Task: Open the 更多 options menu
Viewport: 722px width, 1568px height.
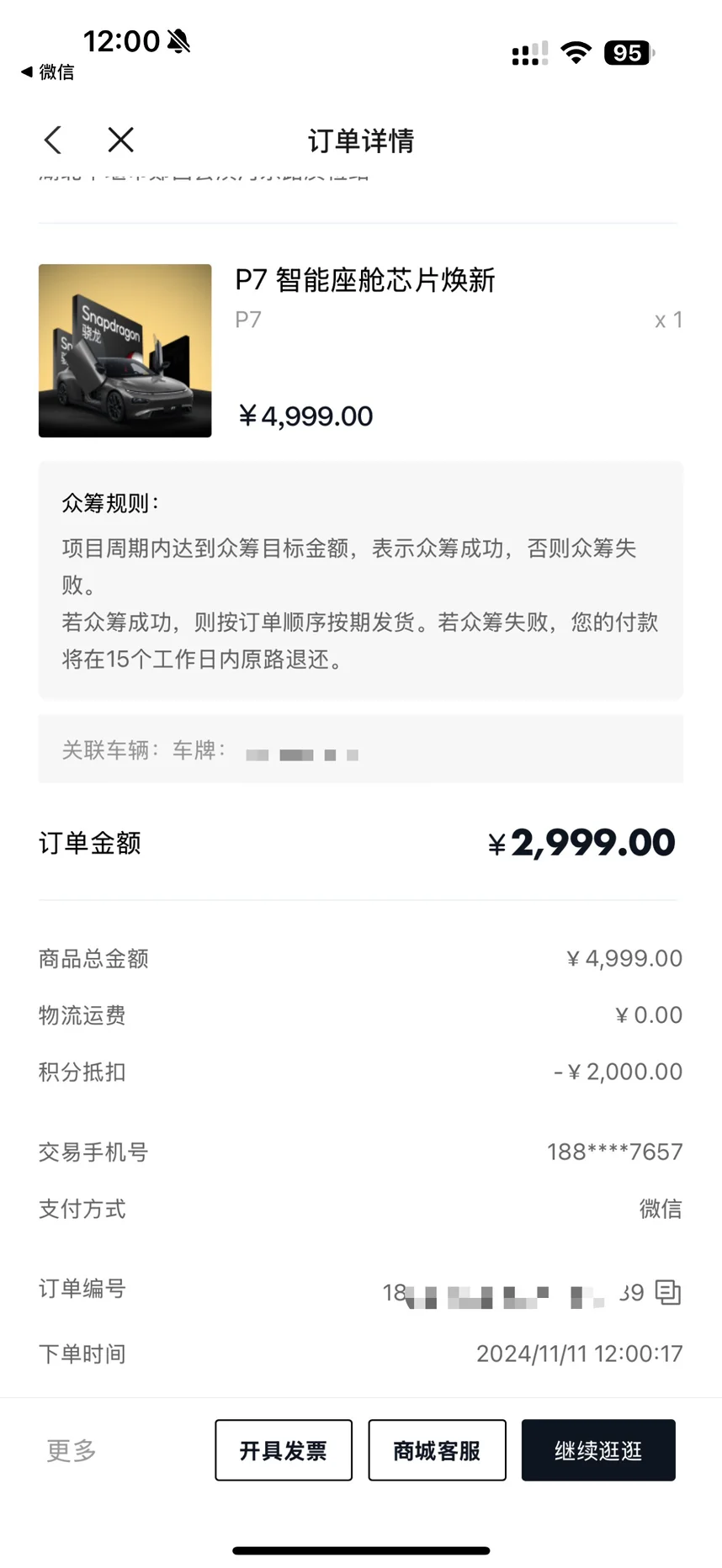Action: (x=72, y=1450)
